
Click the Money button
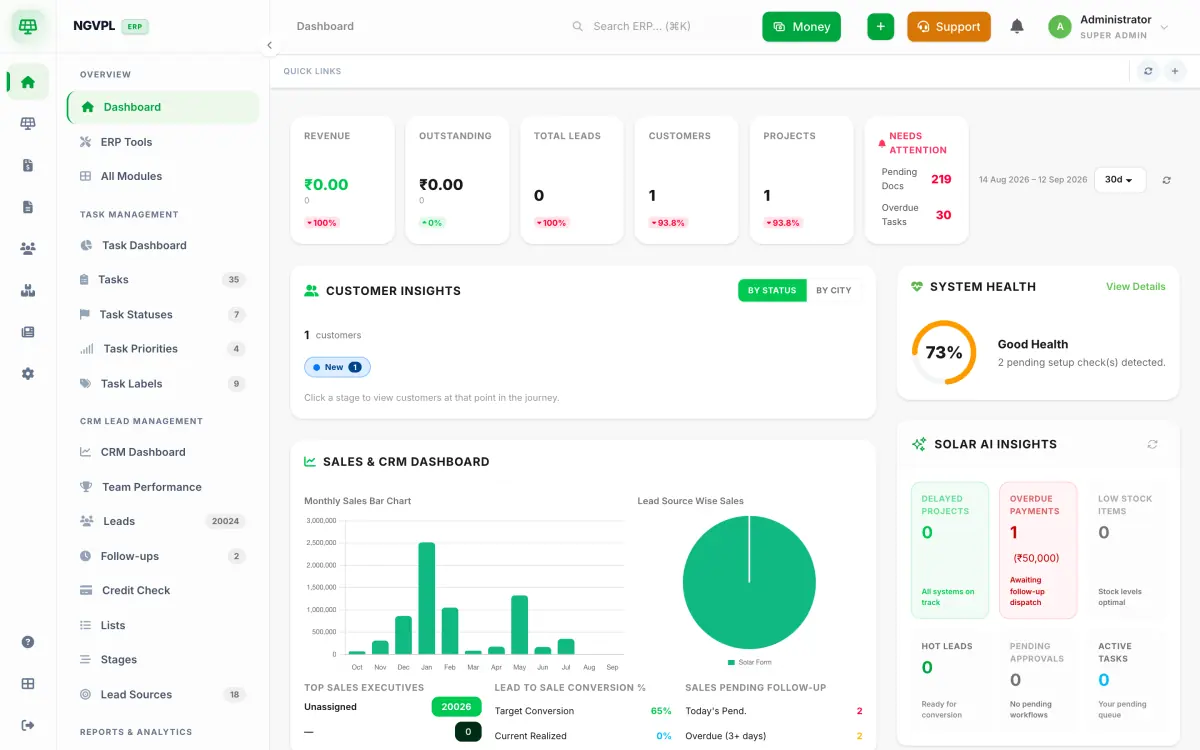point(801,27)
